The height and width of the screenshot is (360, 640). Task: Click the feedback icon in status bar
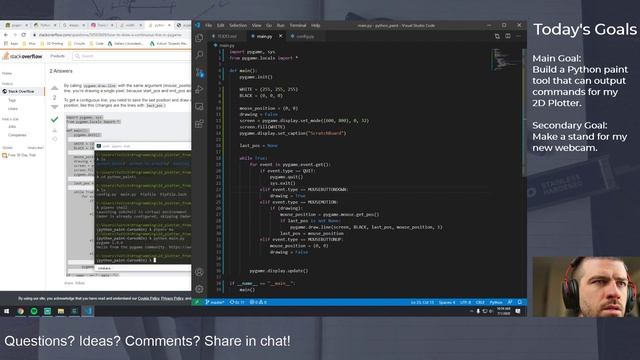tap(510, 302)
